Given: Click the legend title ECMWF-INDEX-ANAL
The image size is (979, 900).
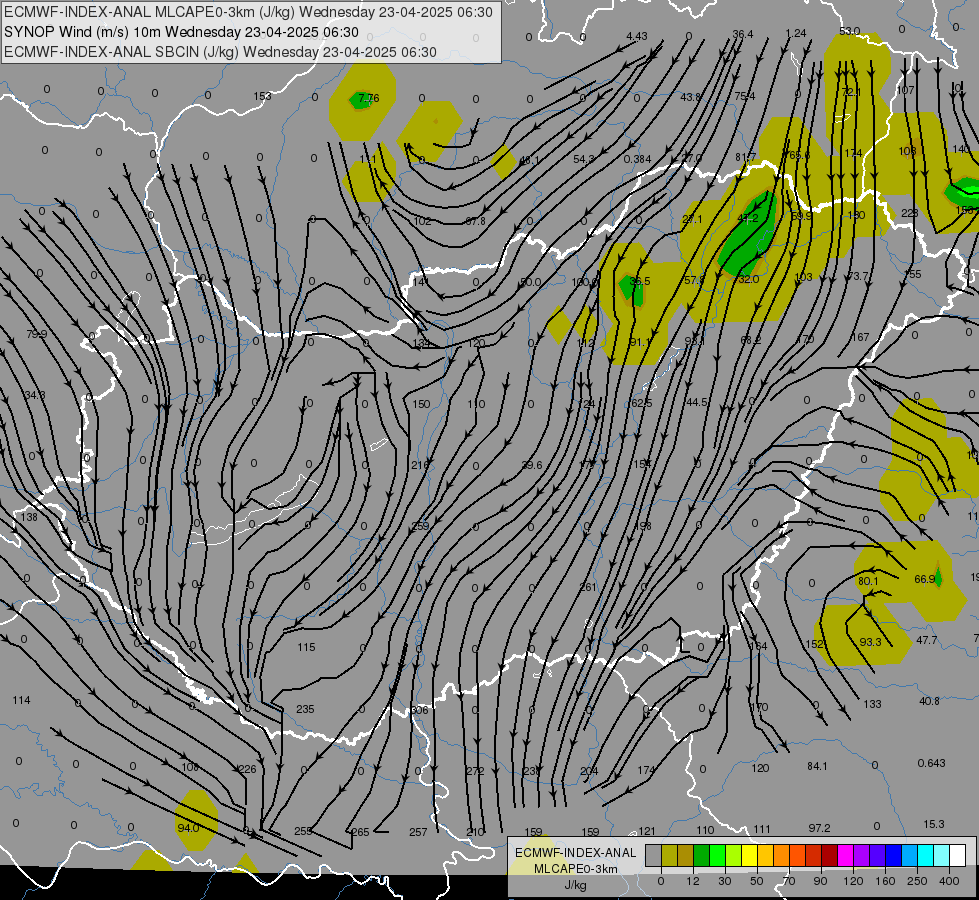Looking at the screenshot, I should point(575,853).
